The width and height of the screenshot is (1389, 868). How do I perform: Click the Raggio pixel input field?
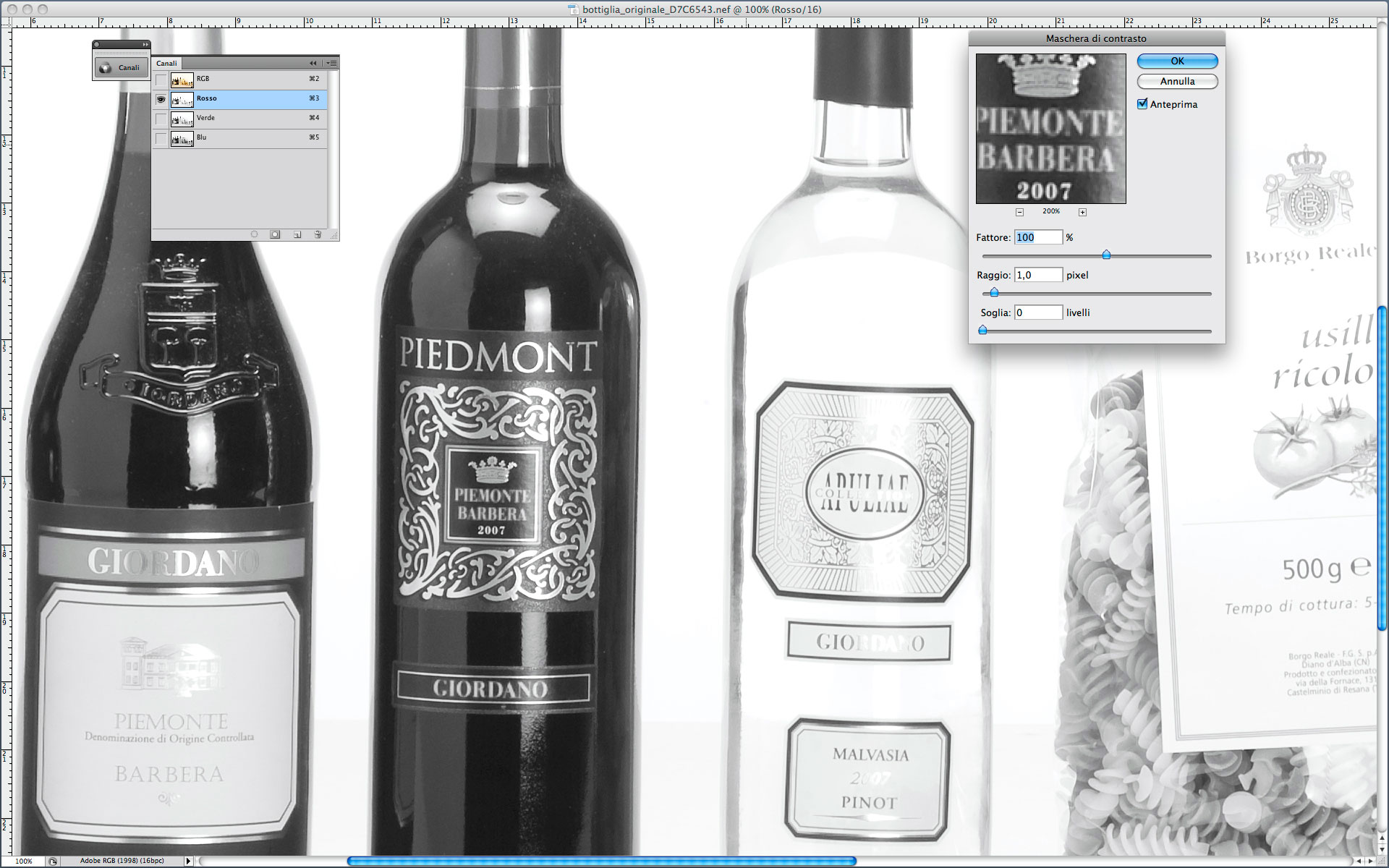click(x=1038, y=275)
